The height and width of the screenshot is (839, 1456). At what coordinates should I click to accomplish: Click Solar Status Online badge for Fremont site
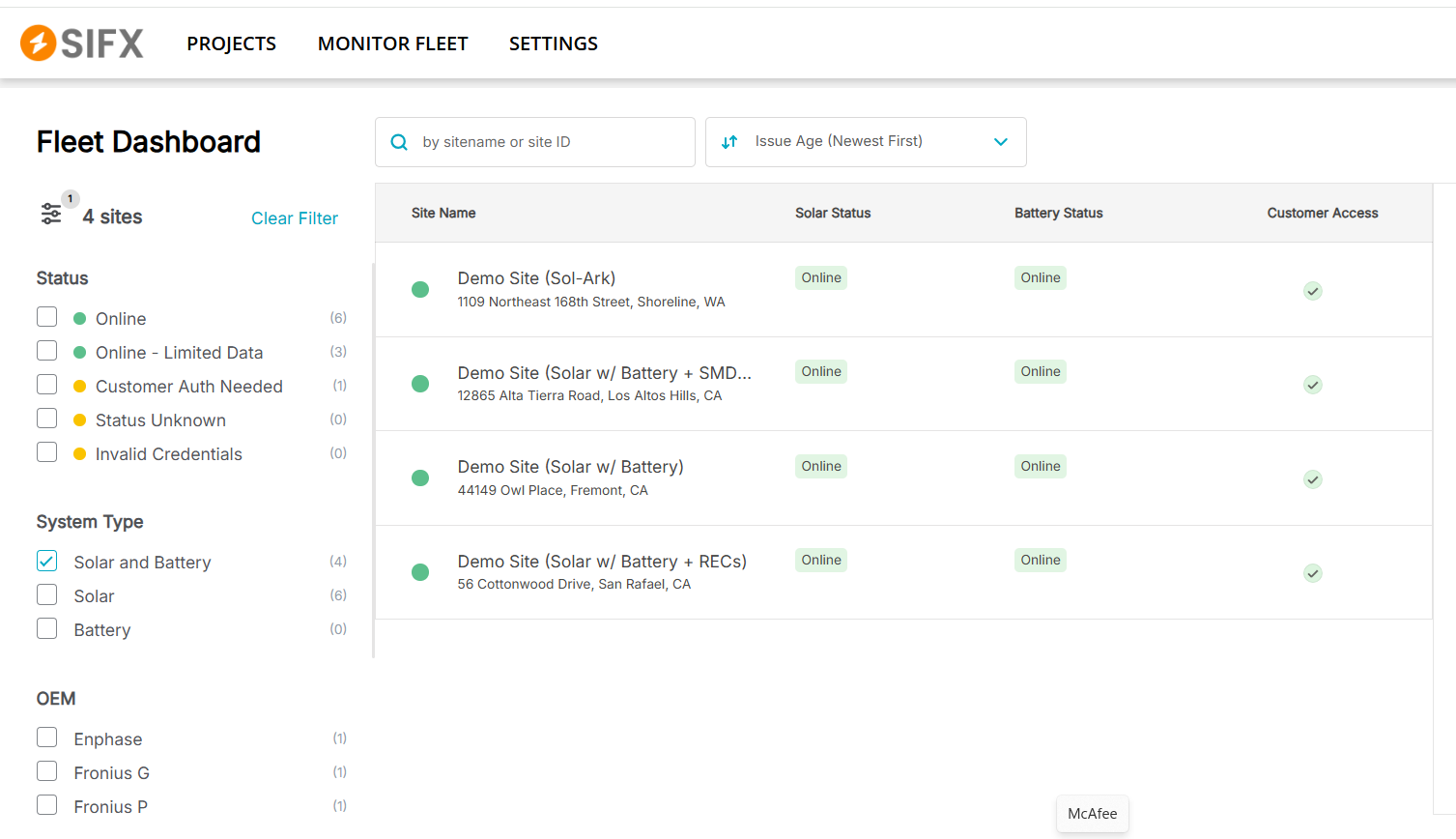pyautogui.click(x=820, y=466)
